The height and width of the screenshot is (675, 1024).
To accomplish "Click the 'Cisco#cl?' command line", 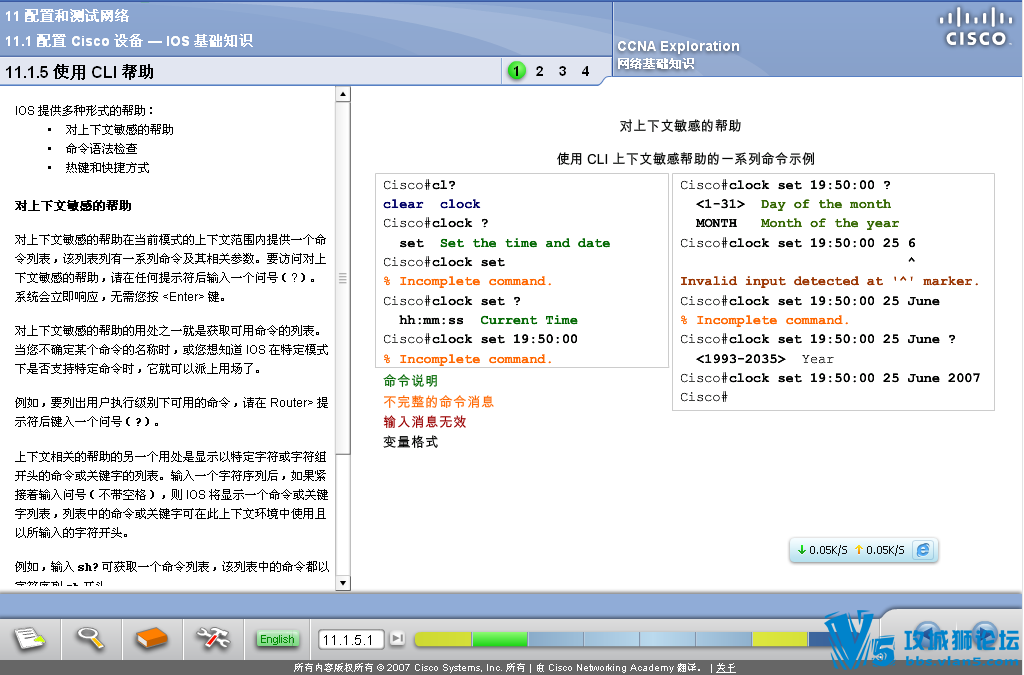I will coord(419,185).
